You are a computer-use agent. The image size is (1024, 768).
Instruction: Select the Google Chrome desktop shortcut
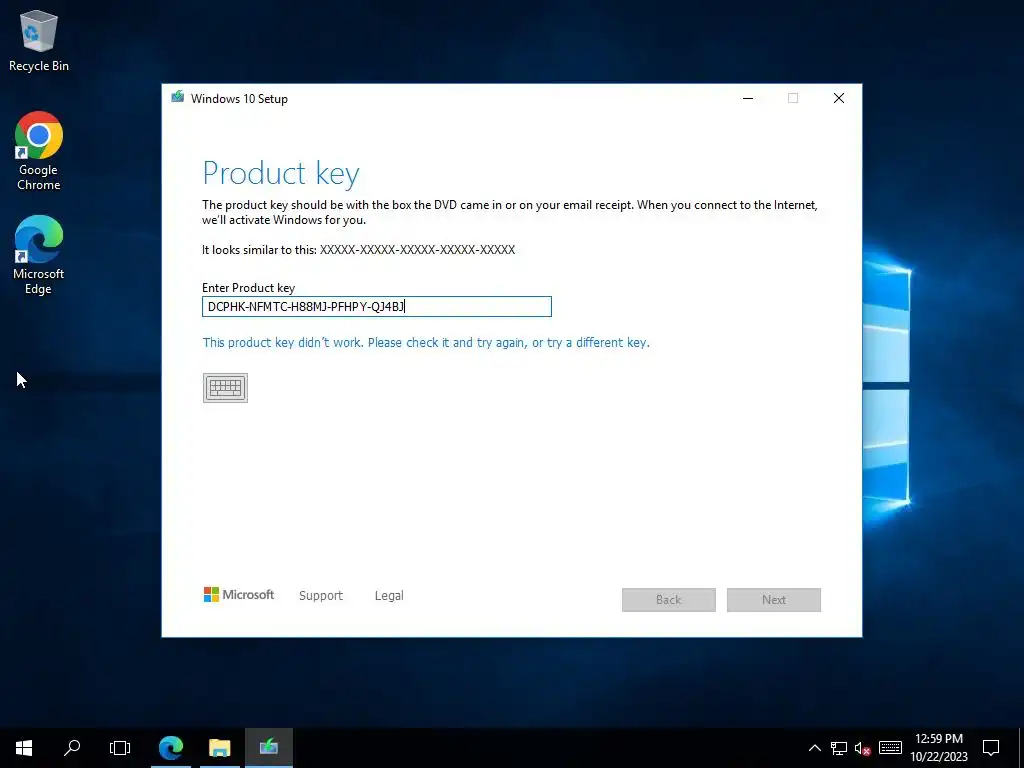[x=39, y=151]
